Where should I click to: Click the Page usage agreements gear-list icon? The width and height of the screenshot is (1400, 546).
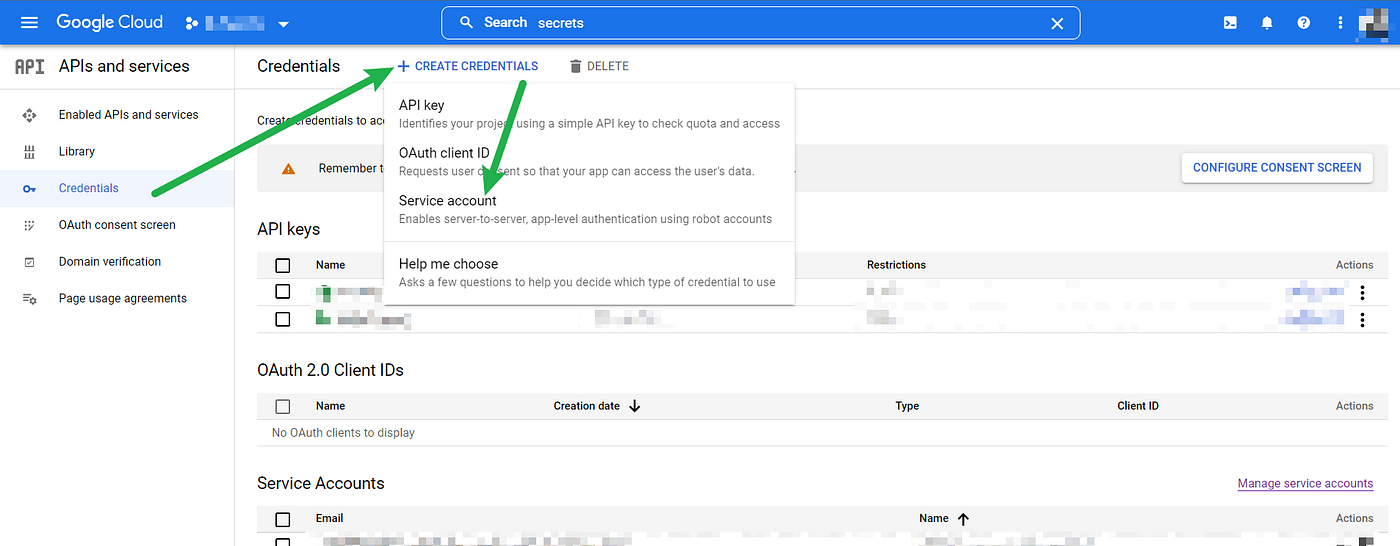coord(29,298)
